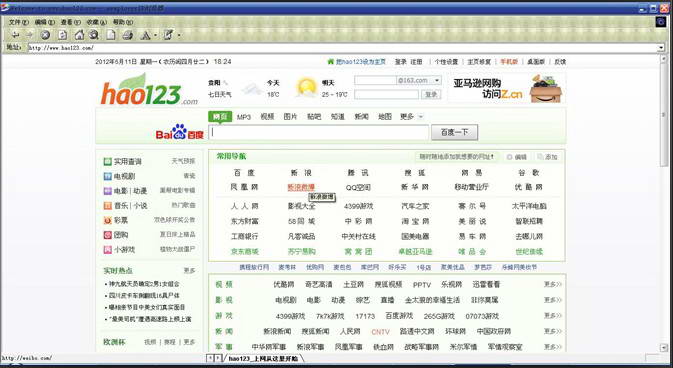Click the 小游戏 sidebar icon
673x368 pixels.
(107, 249)
